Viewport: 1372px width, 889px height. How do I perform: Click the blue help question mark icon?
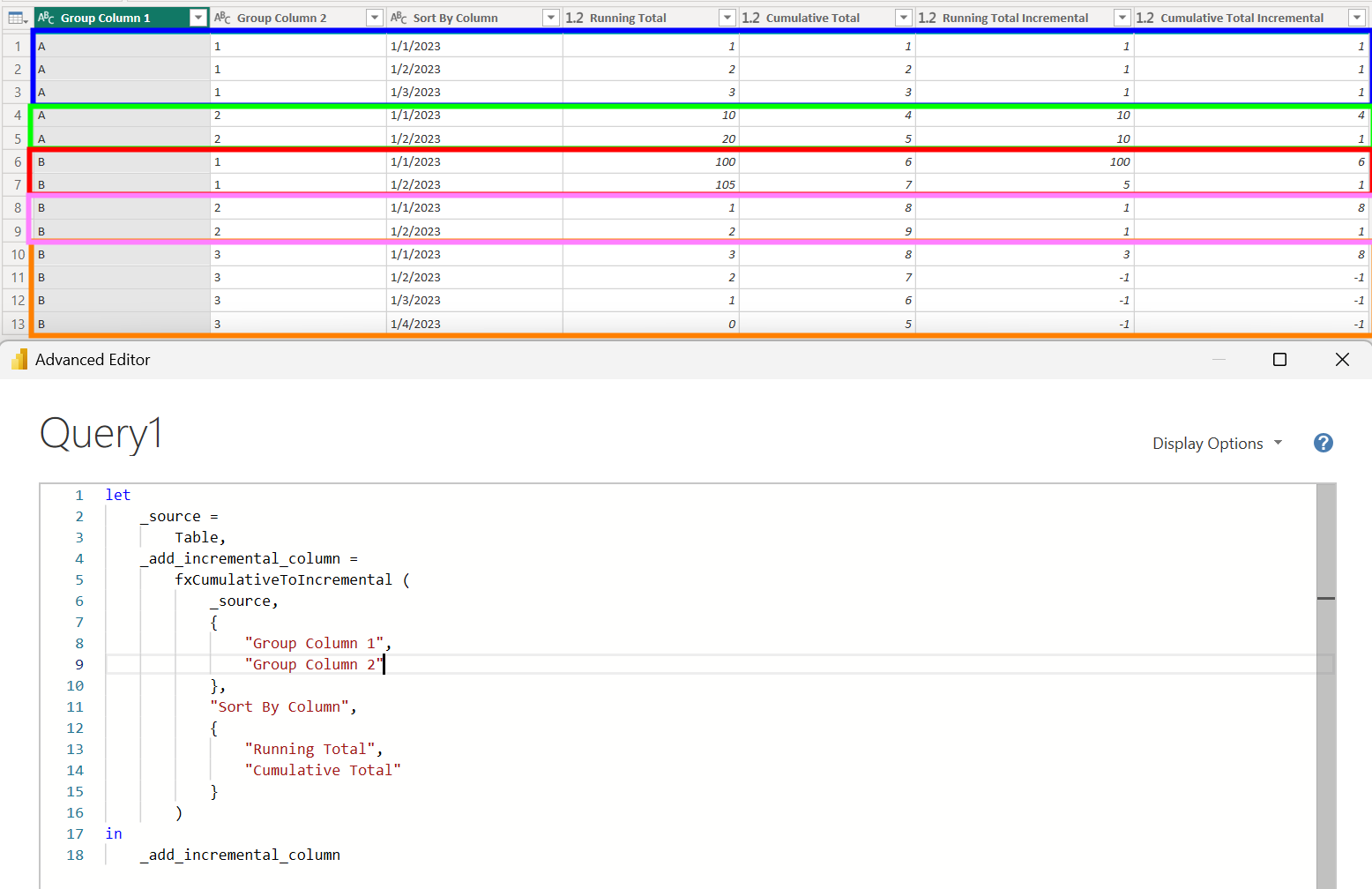(x=1323, y=443)
